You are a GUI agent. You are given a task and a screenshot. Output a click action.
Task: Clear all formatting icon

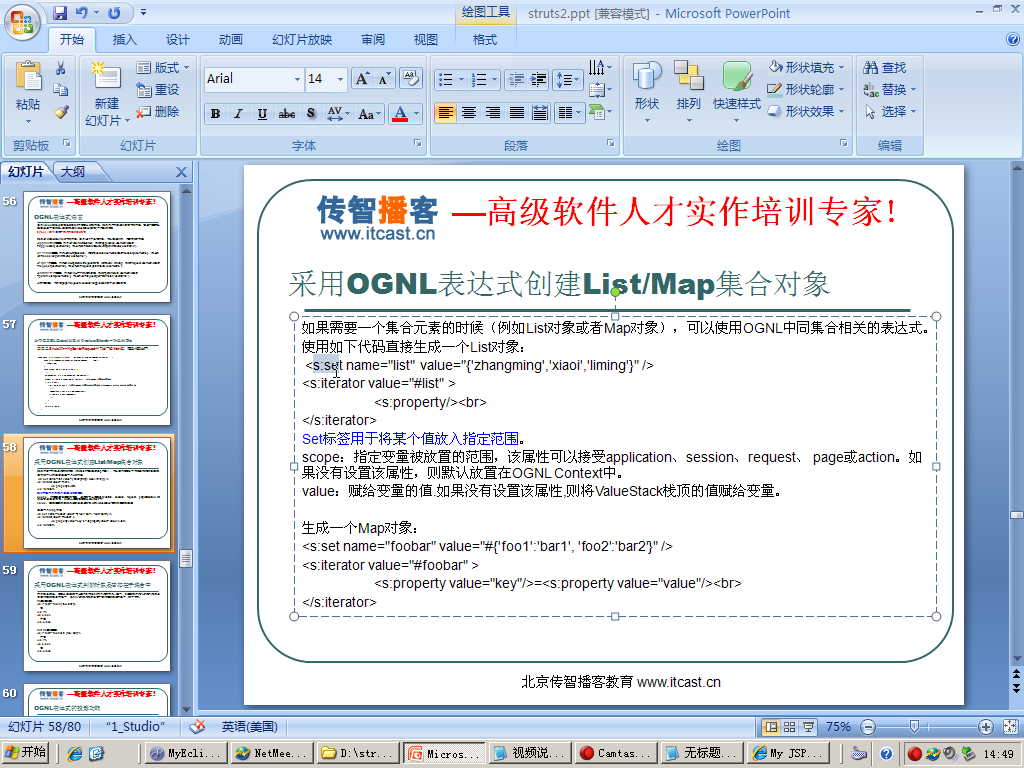[x=411, y=78]
